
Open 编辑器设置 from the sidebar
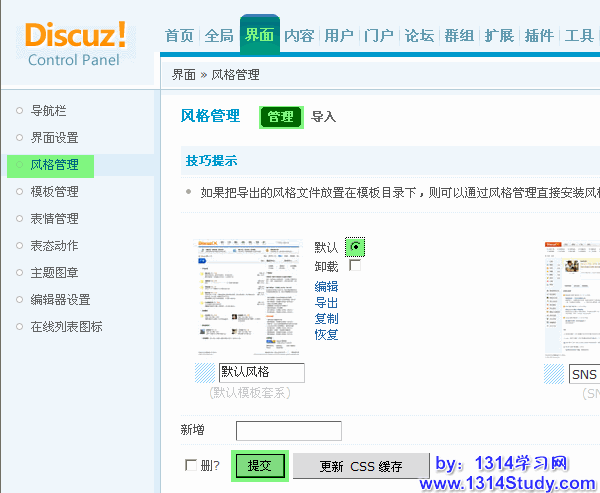(x=60, y=300)
